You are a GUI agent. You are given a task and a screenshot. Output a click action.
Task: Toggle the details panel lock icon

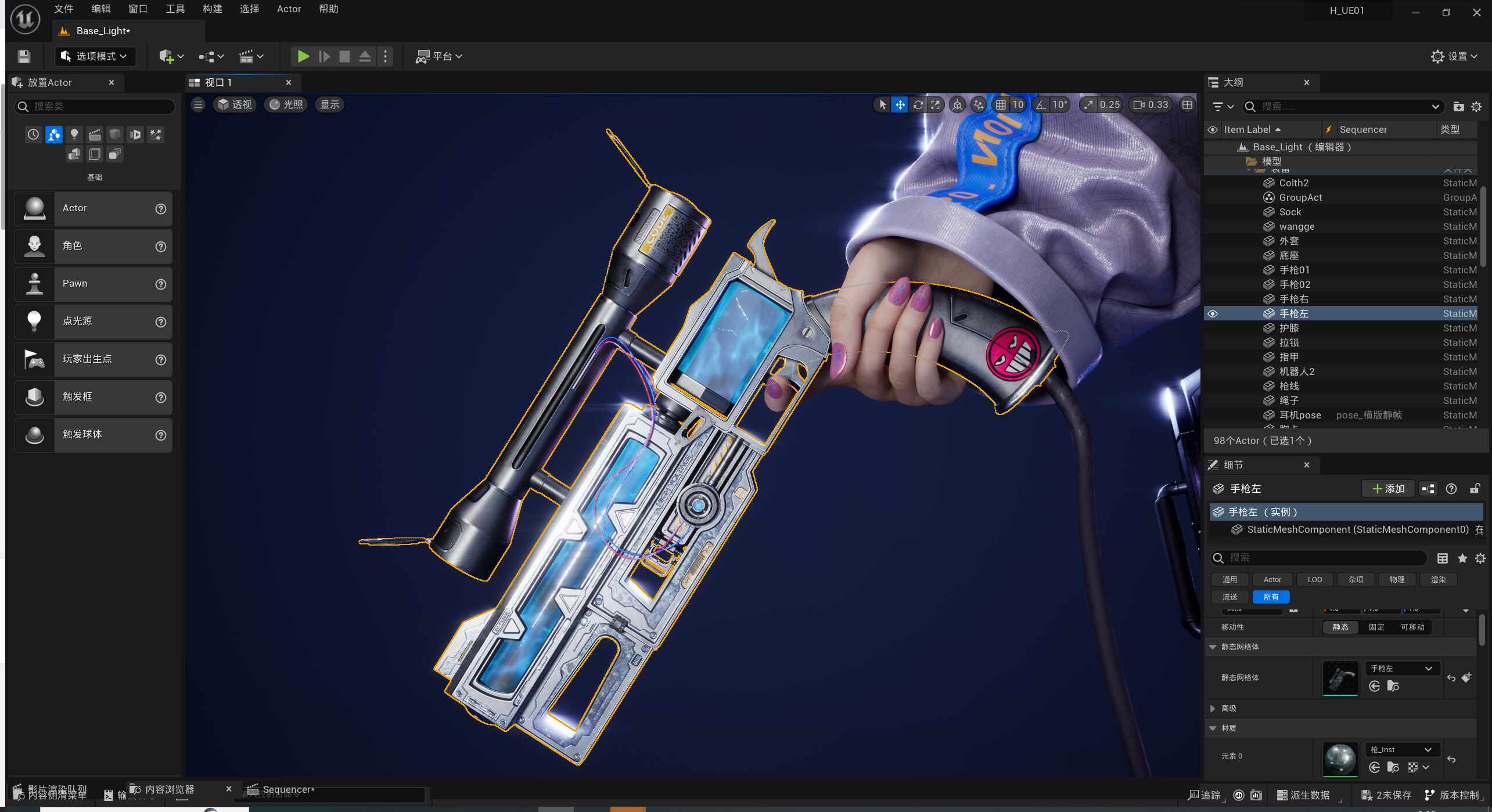1475,489
